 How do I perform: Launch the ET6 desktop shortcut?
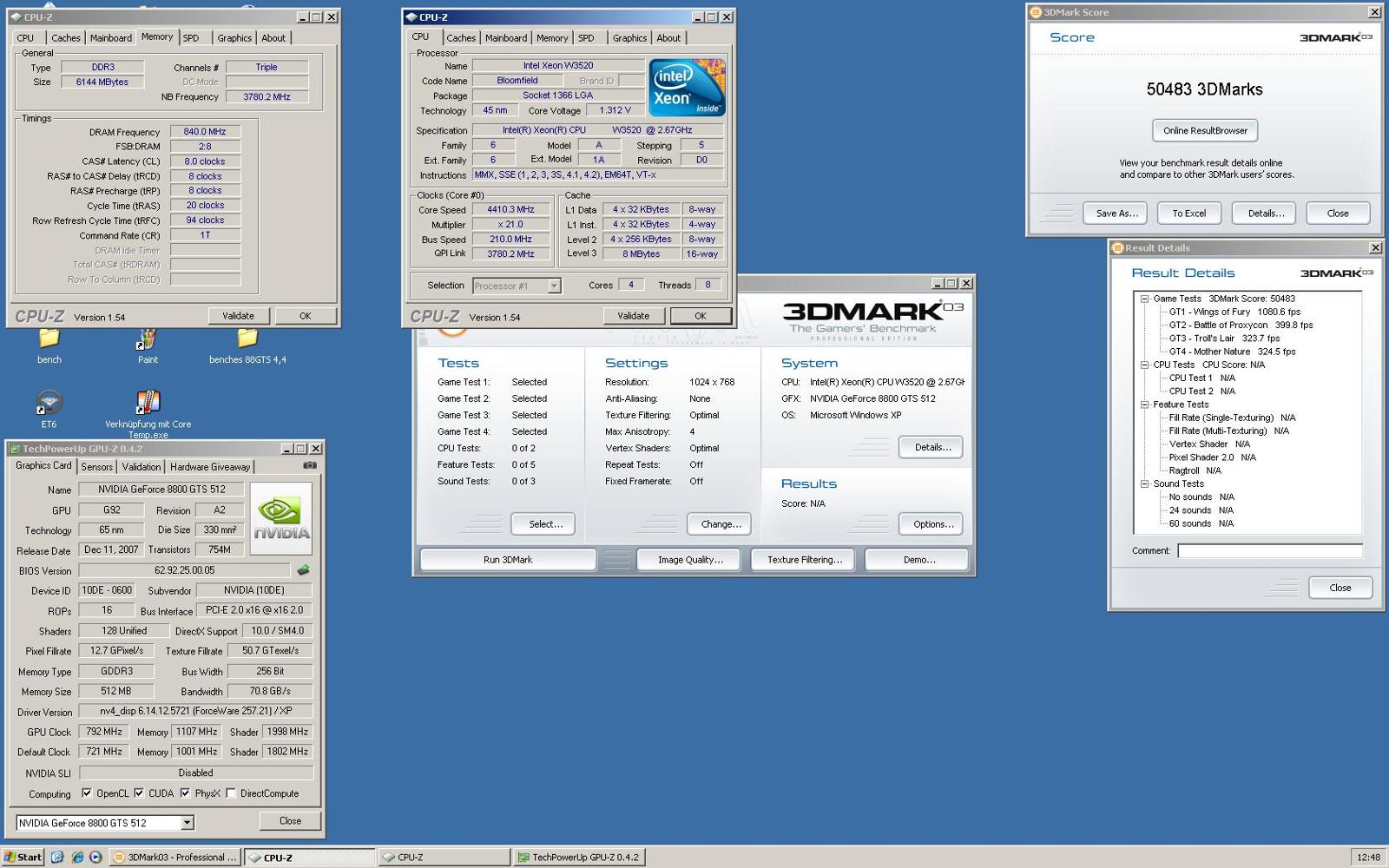point(49,408)
